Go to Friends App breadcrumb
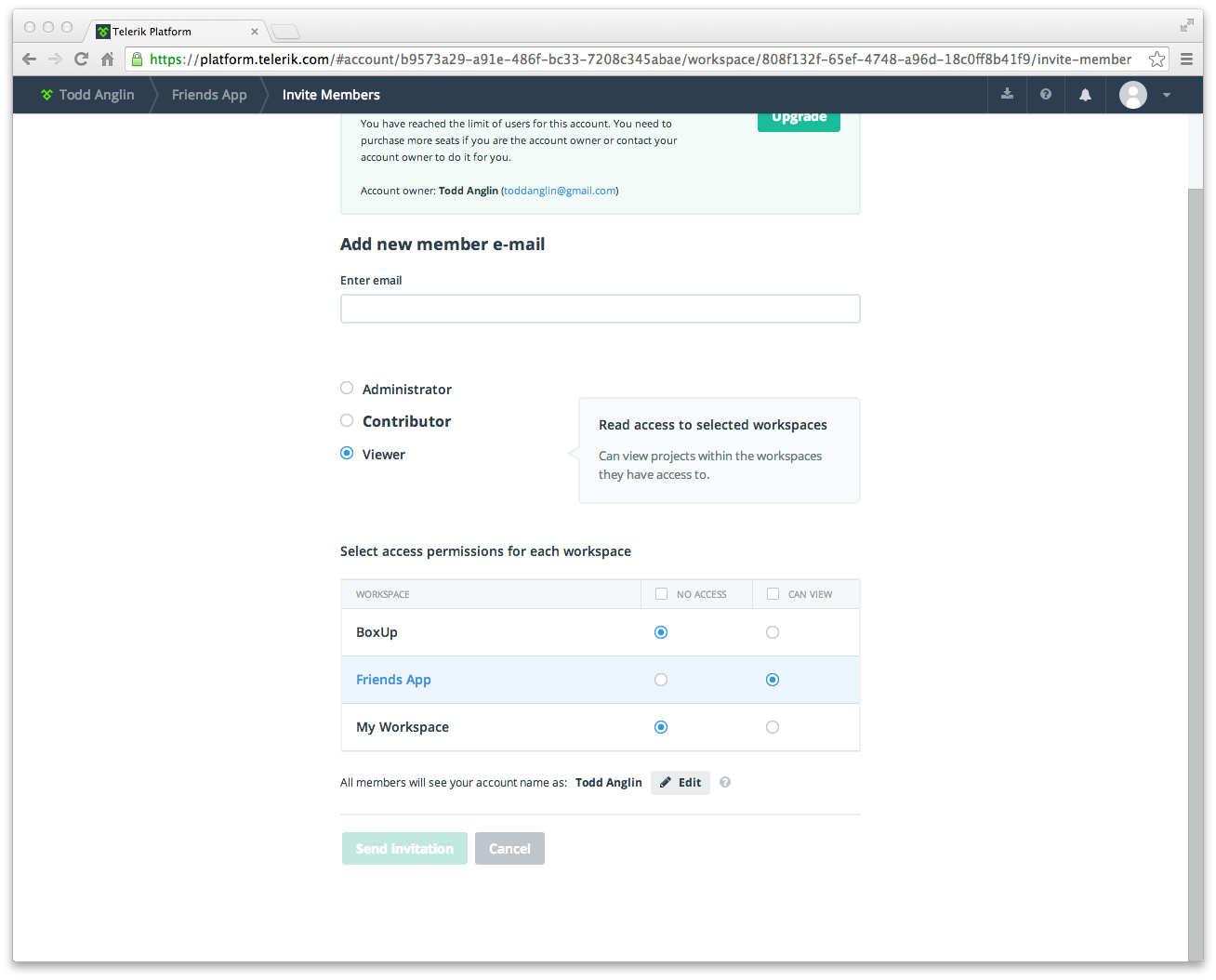1216x980 pixels. 209,95
